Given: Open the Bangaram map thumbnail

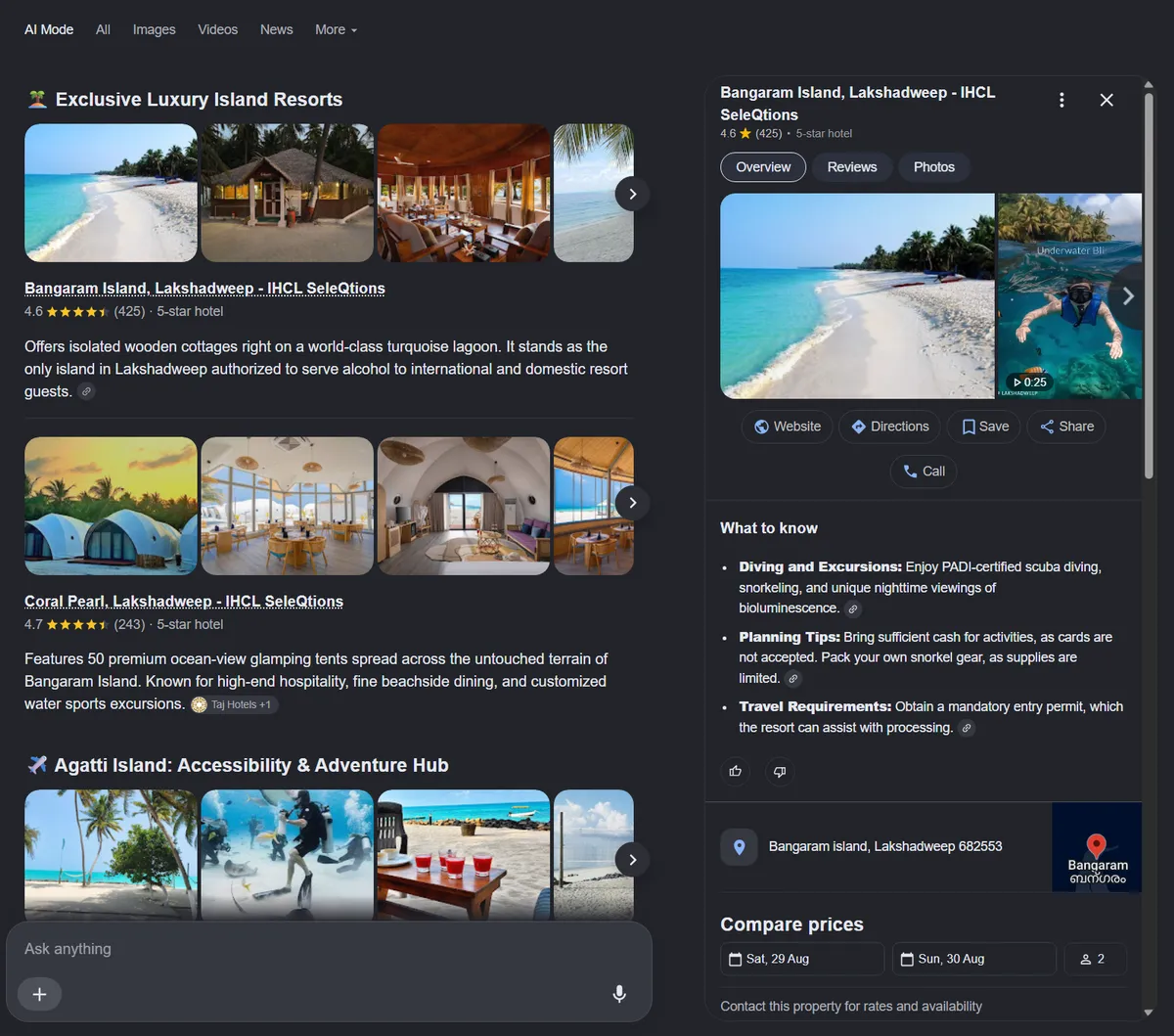Looking at the screenshot, I should point(1097,847).
